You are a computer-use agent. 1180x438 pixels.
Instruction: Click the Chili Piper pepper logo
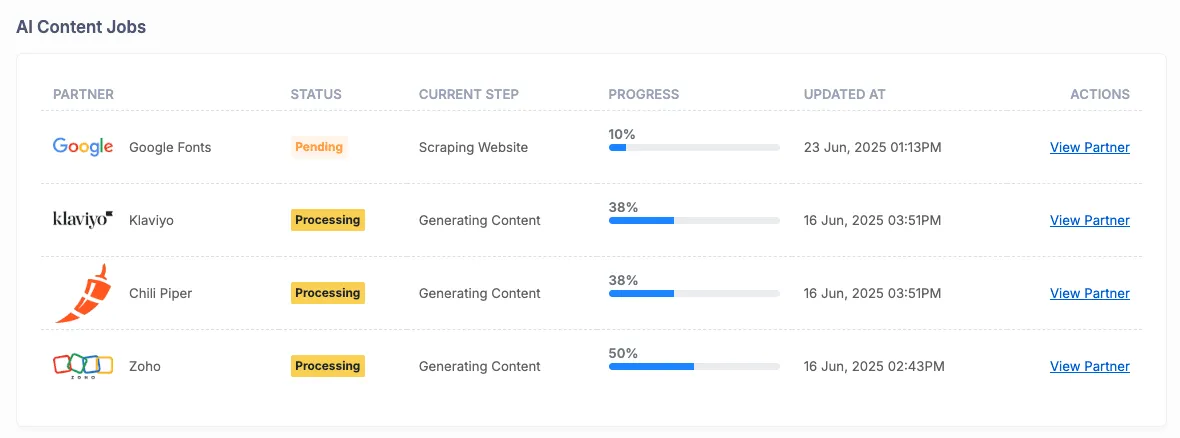[x=84, y=294]
